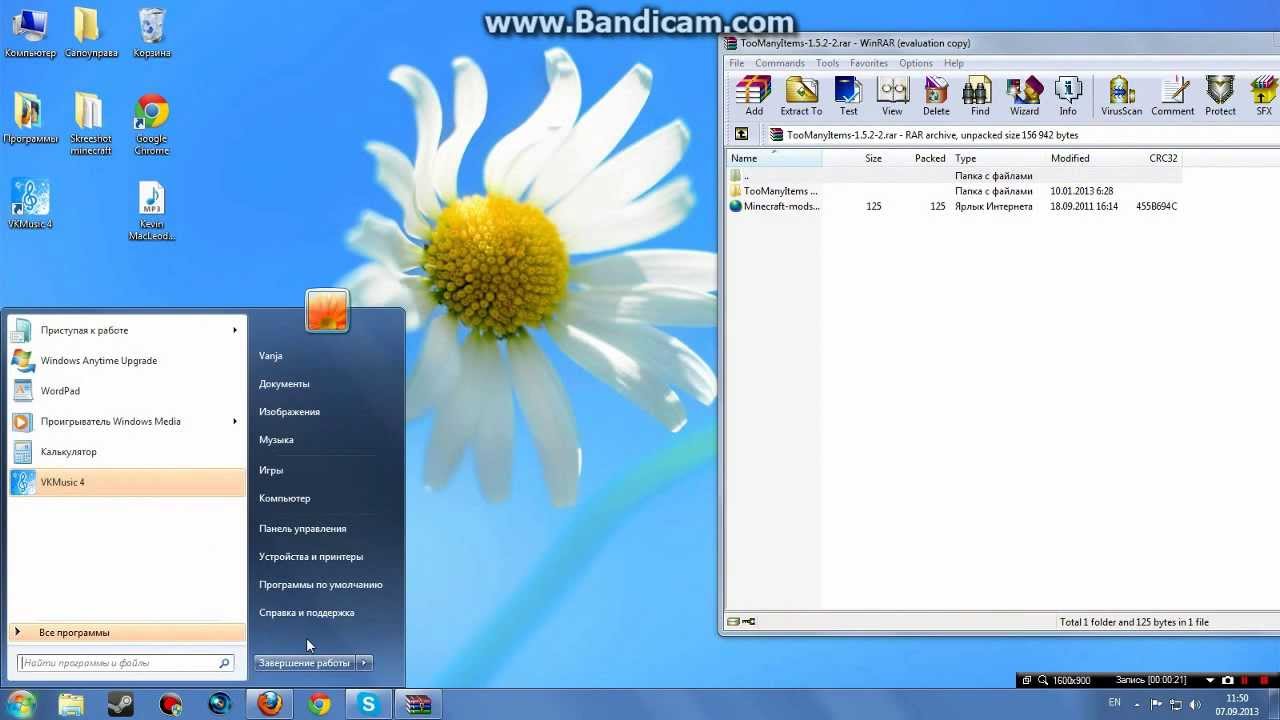
Task: Open the Commands menu in WinRAR
Action: coord(780,63)
